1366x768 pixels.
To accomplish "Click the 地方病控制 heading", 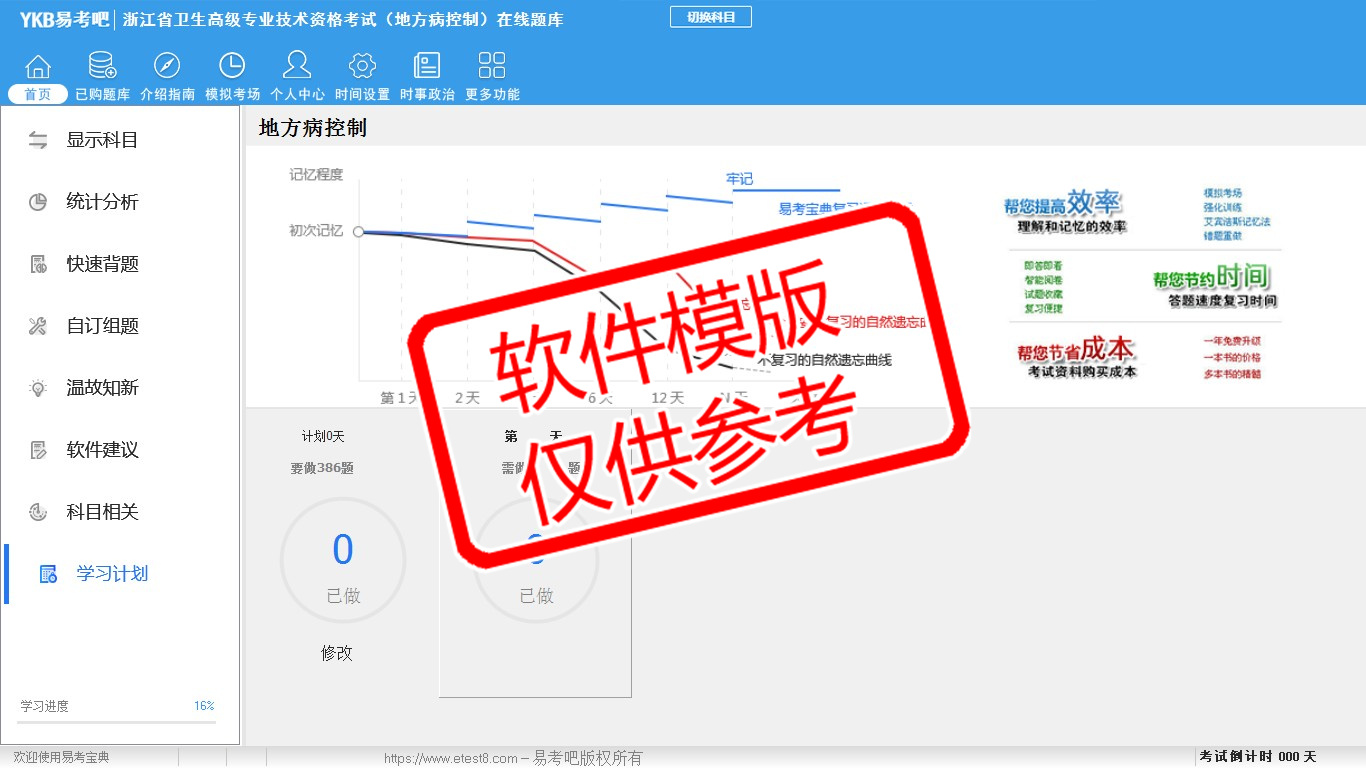I will point(313,128).
